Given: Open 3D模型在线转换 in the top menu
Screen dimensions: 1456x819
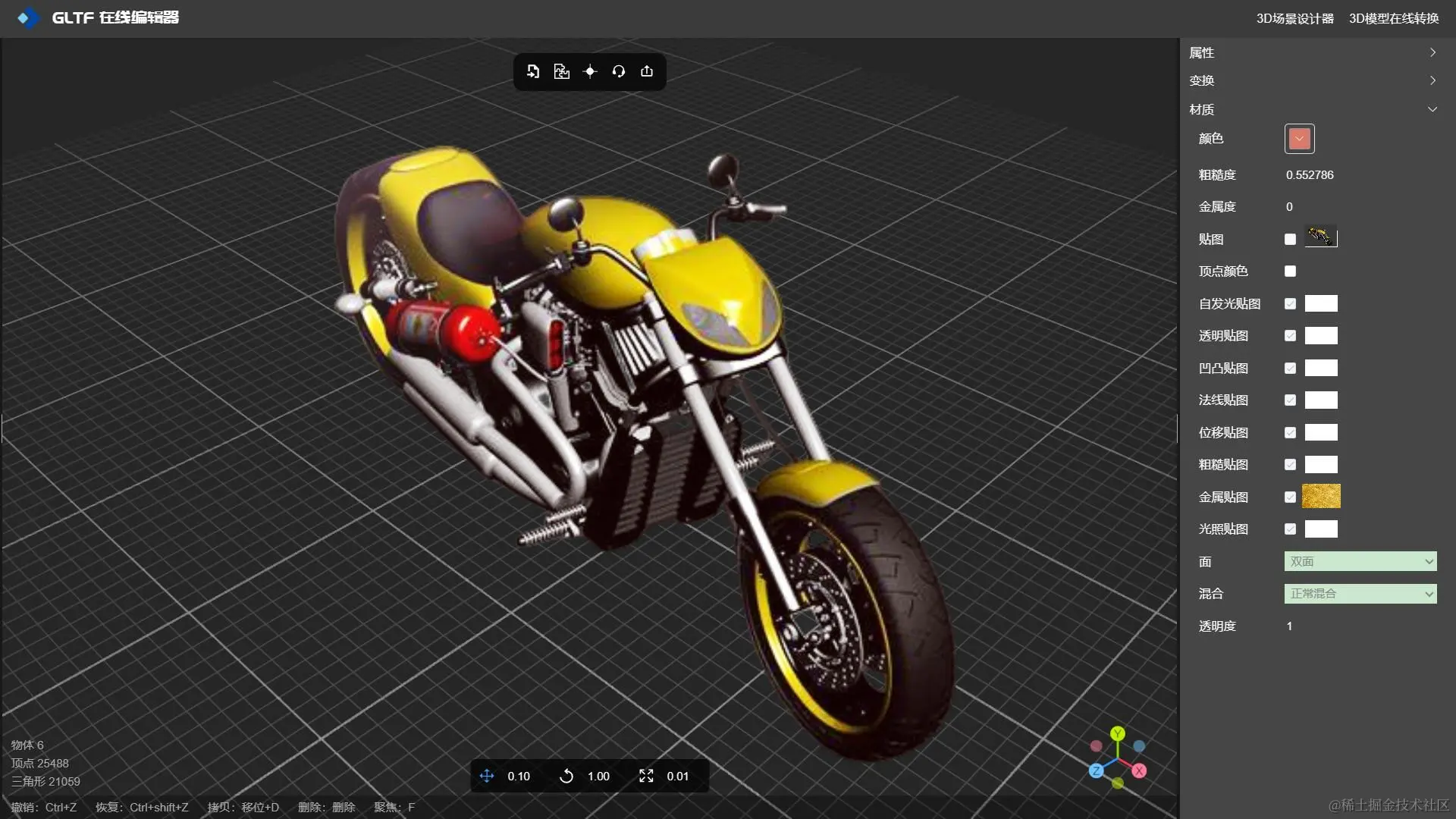Looking at the screenshot, I should [x=1393, y=18].
